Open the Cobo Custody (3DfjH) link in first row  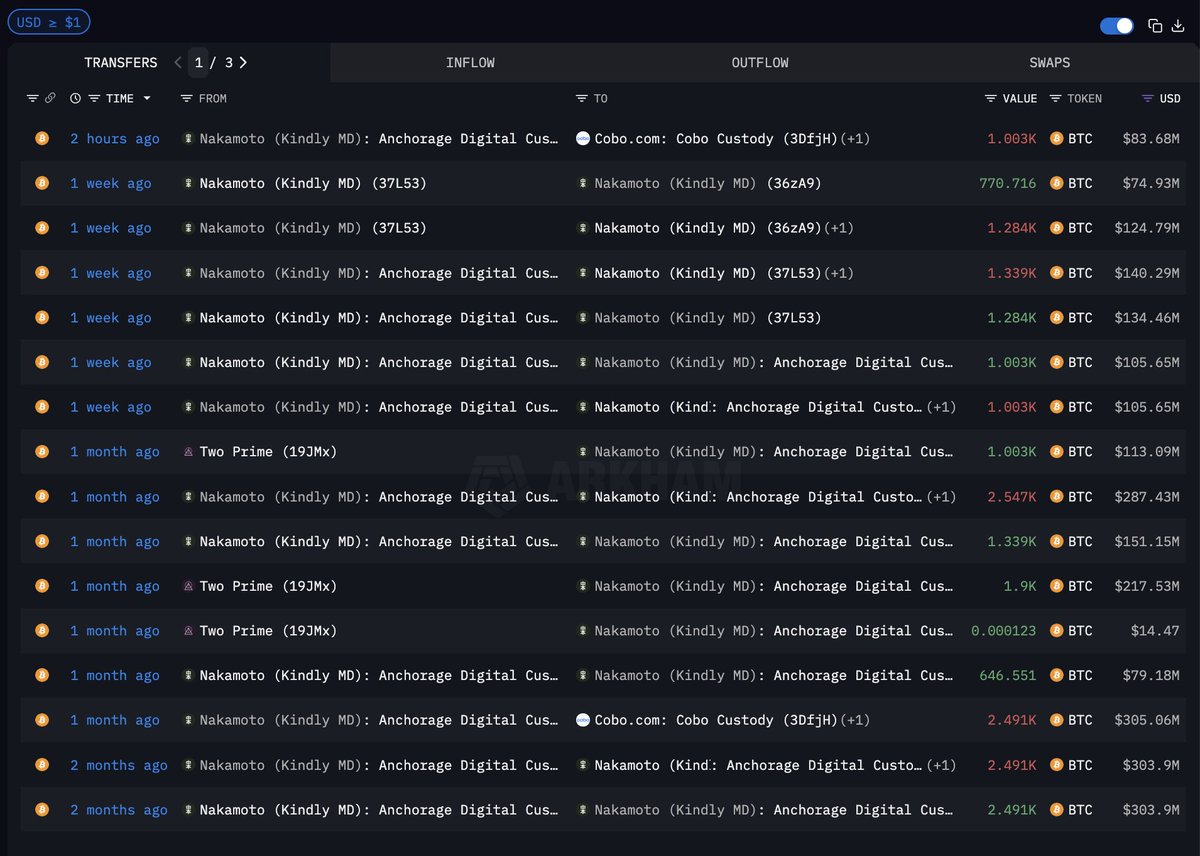(x=715, y=138)
